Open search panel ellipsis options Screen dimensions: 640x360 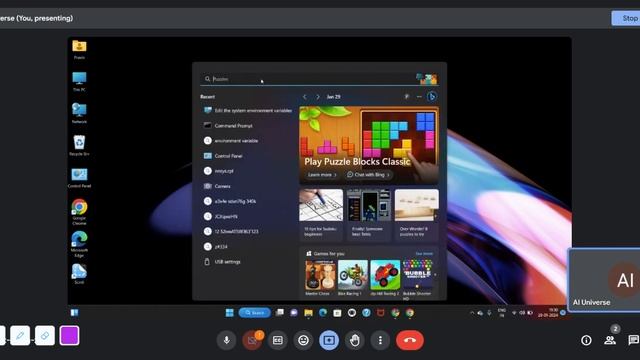point(419,97)
